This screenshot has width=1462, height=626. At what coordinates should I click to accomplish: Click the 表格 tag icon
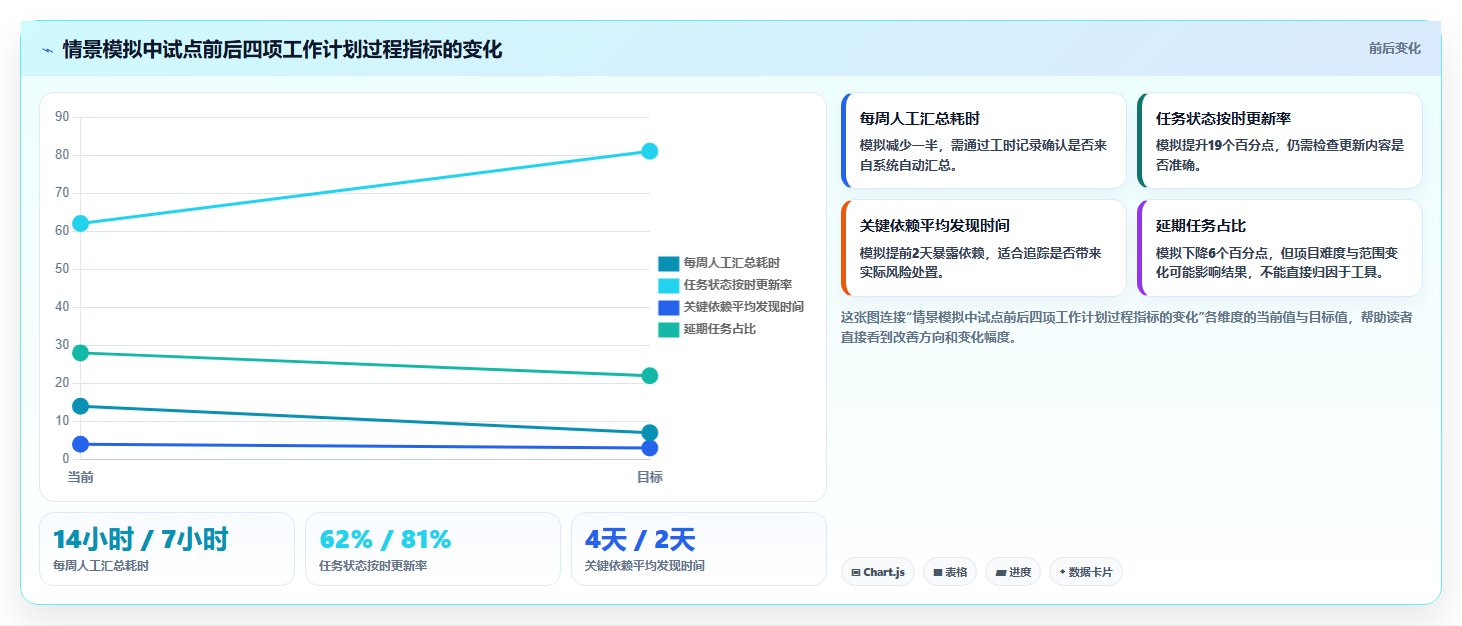[938, 573]
